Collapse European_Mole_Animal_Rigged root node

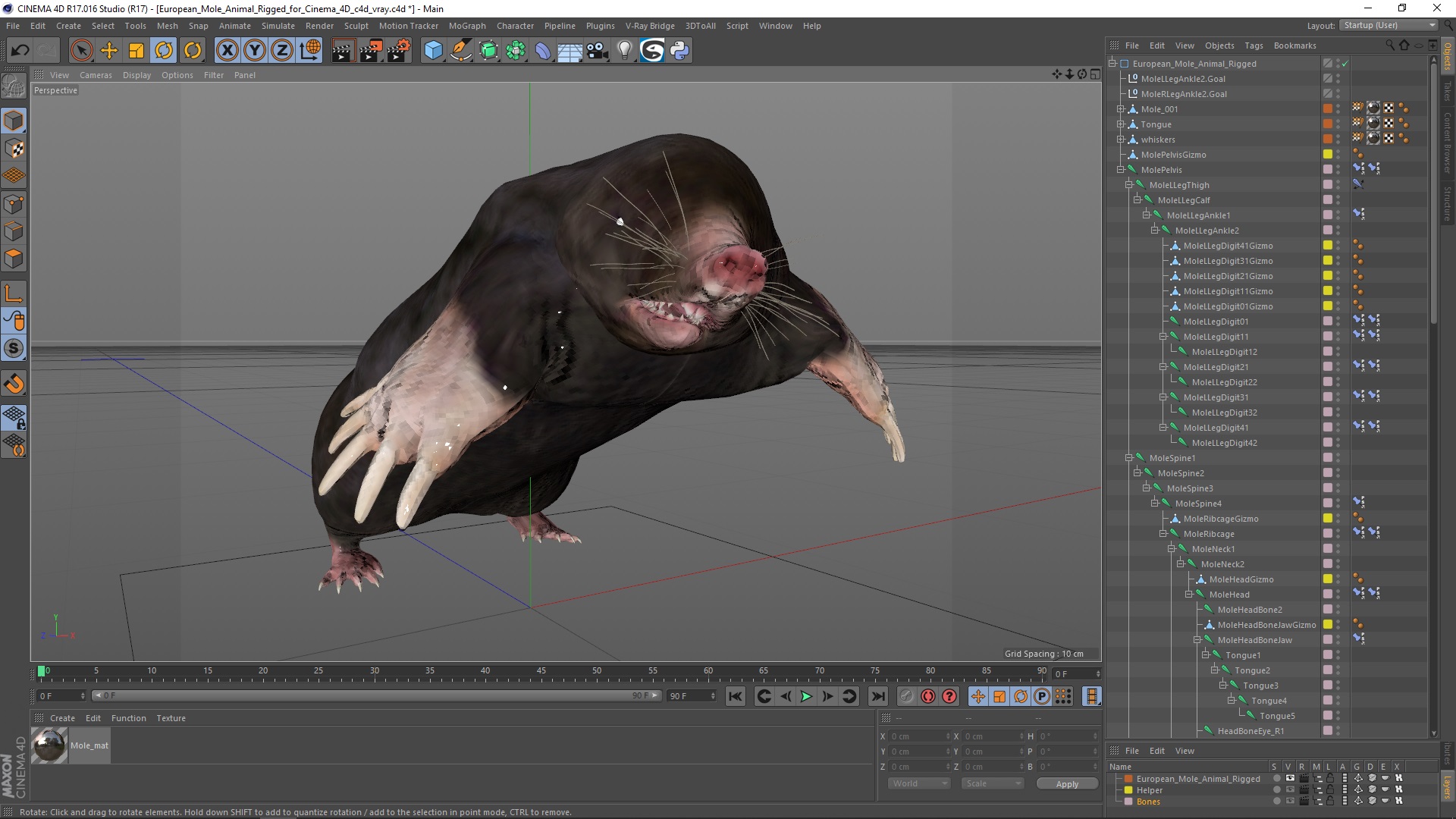[x=1112, y=64]
